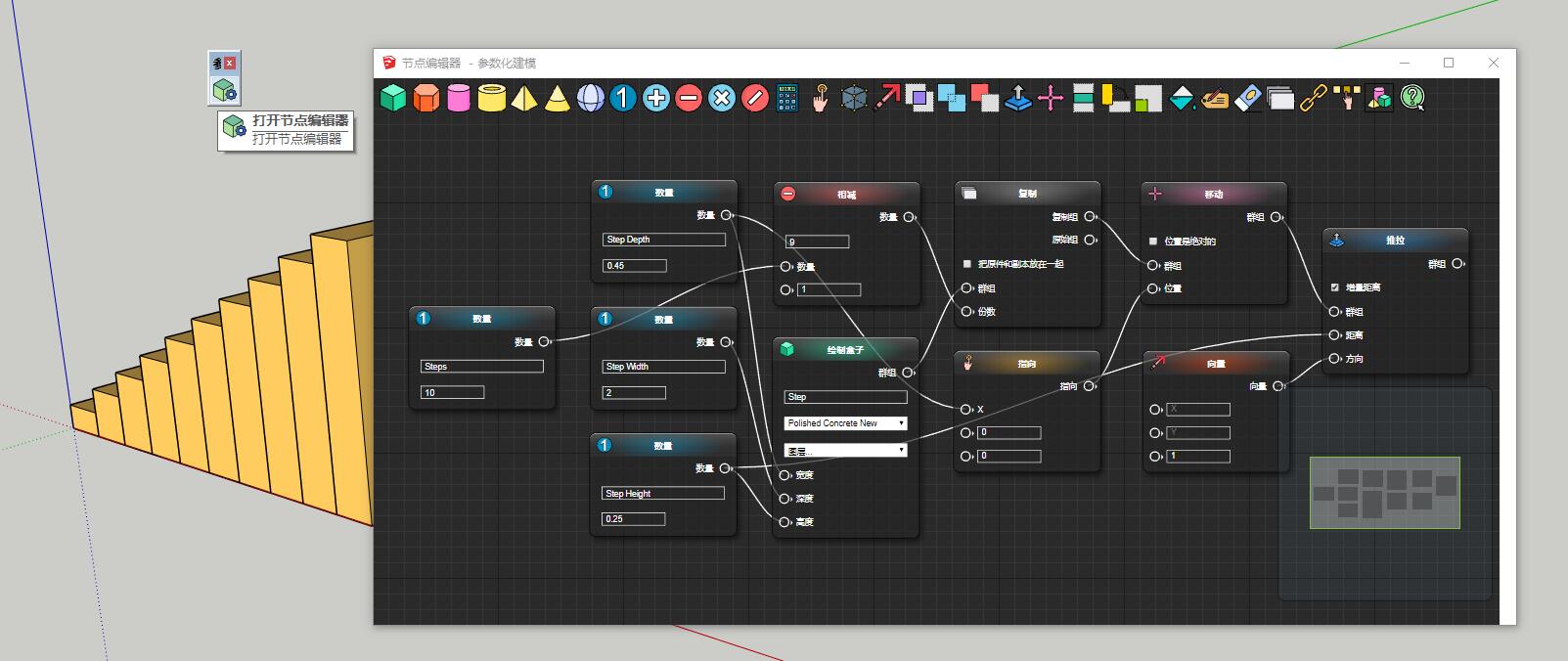The image size is (1568, 661).
Task: Click the 高度 input socket on box node
Action: (x=785, y=522)
